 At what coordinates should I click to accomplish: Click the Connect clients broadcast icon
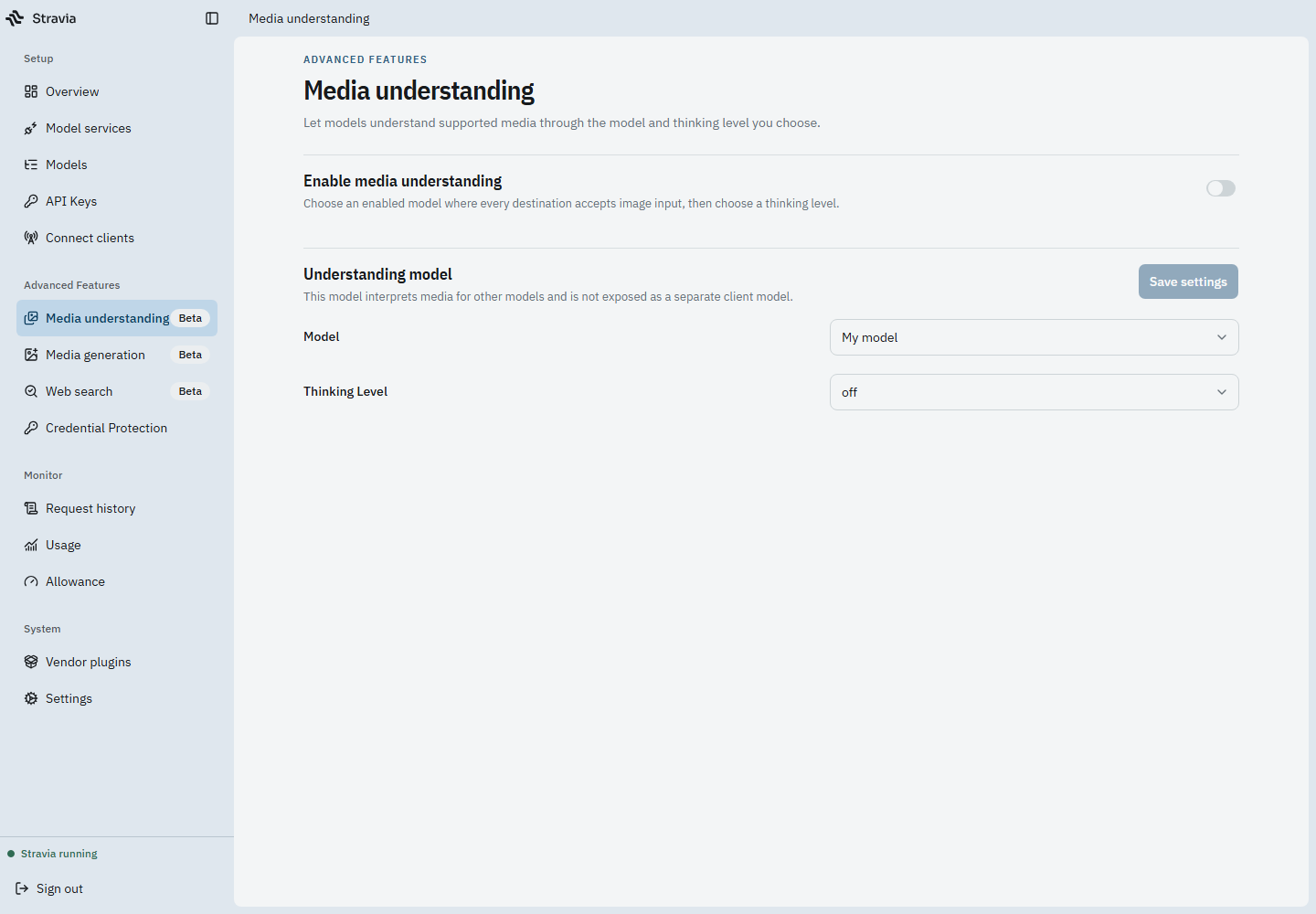pyautogui.click(x=31, y=238)
